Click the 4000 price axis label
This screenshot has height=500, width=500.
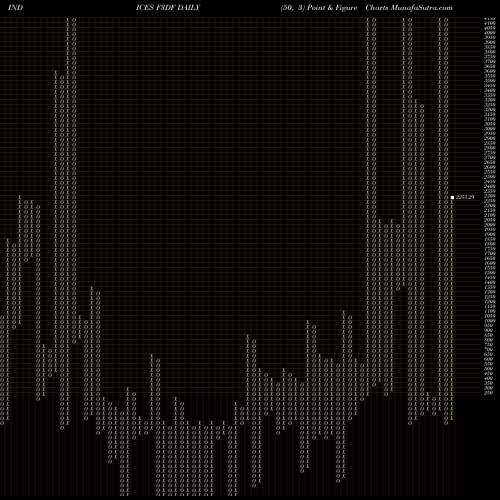pos(490,34)
